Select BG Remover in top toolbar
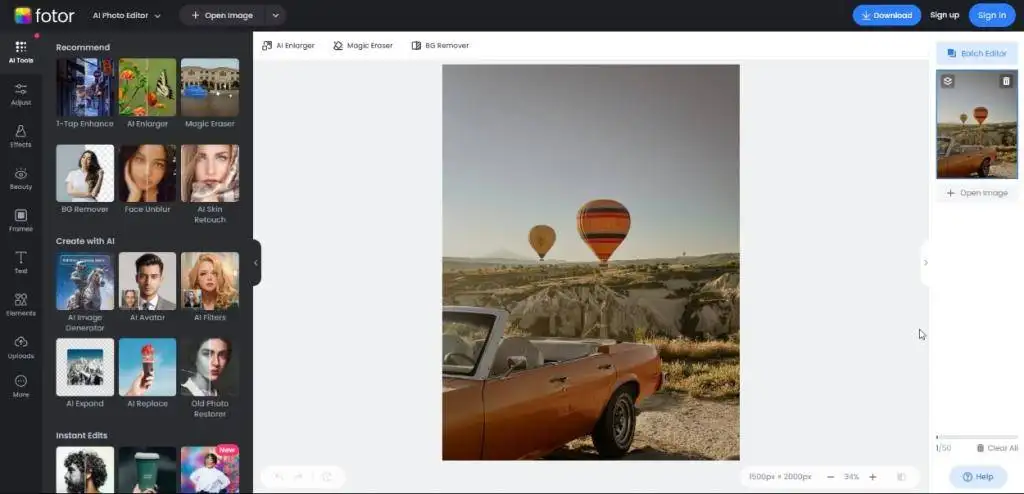The width and height of the screenshot is (1024, 494). (440, 46)
